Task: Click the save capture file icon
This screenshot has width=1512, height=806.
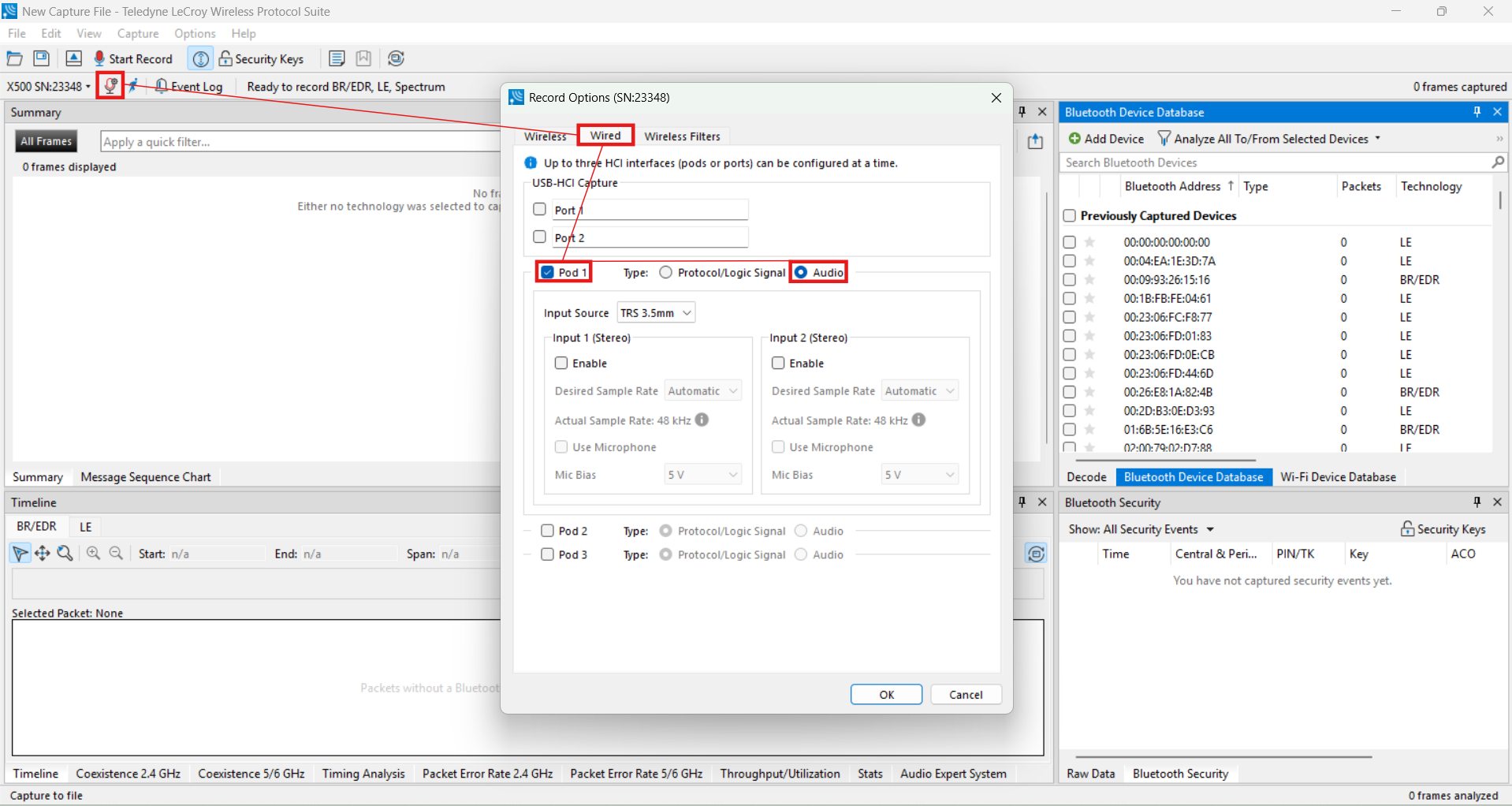Action: pyautogui.click(x=42, y=58)
